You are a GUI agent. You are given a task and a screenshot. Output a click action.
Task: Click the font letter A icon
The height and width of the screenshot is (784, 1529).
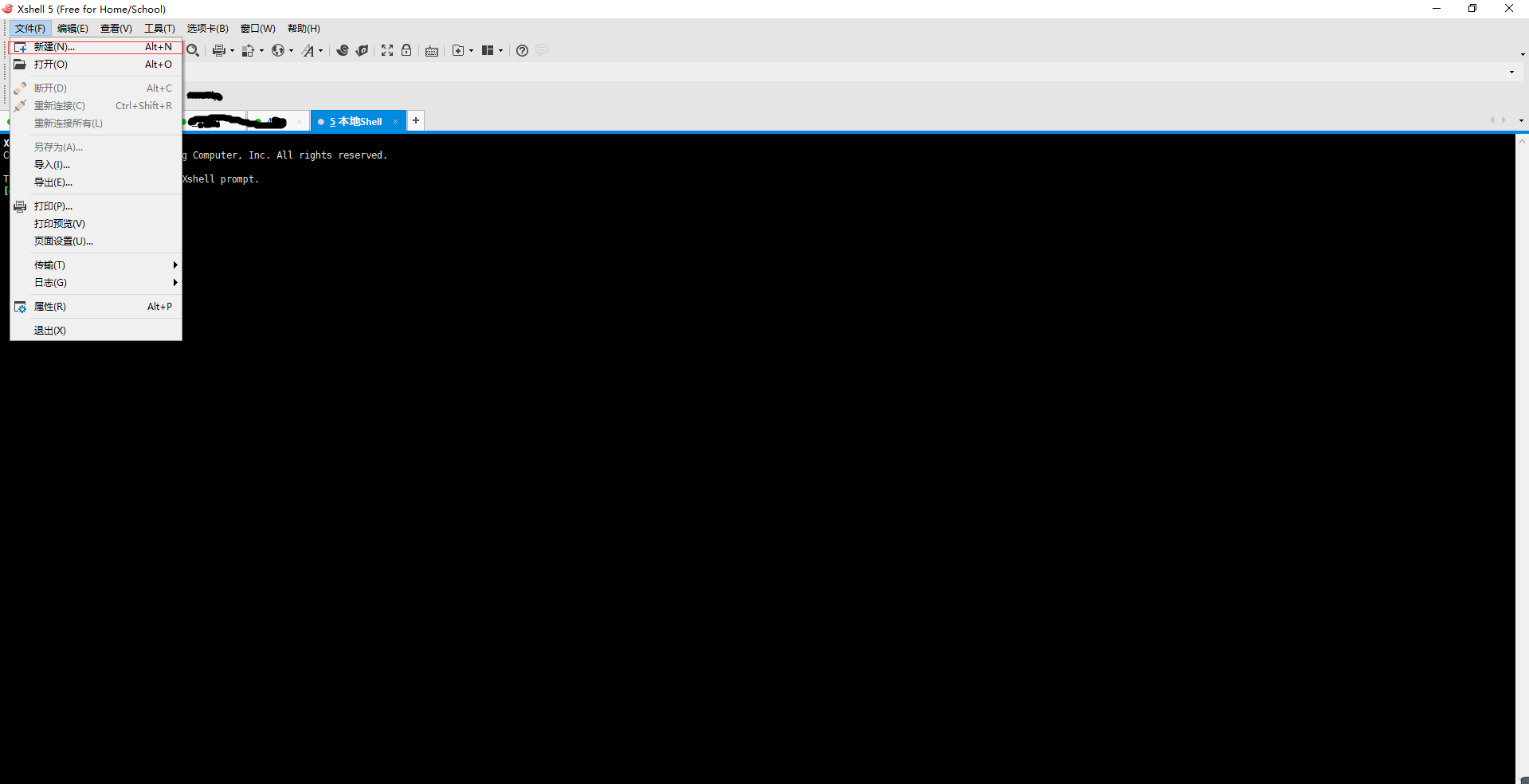coord(308,50)
